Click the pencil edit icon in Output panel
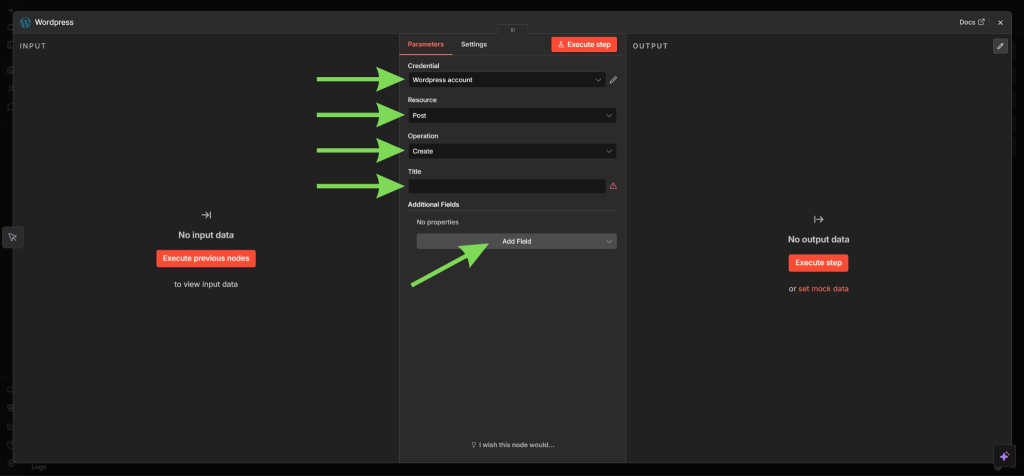 (x=1000, y=46)
